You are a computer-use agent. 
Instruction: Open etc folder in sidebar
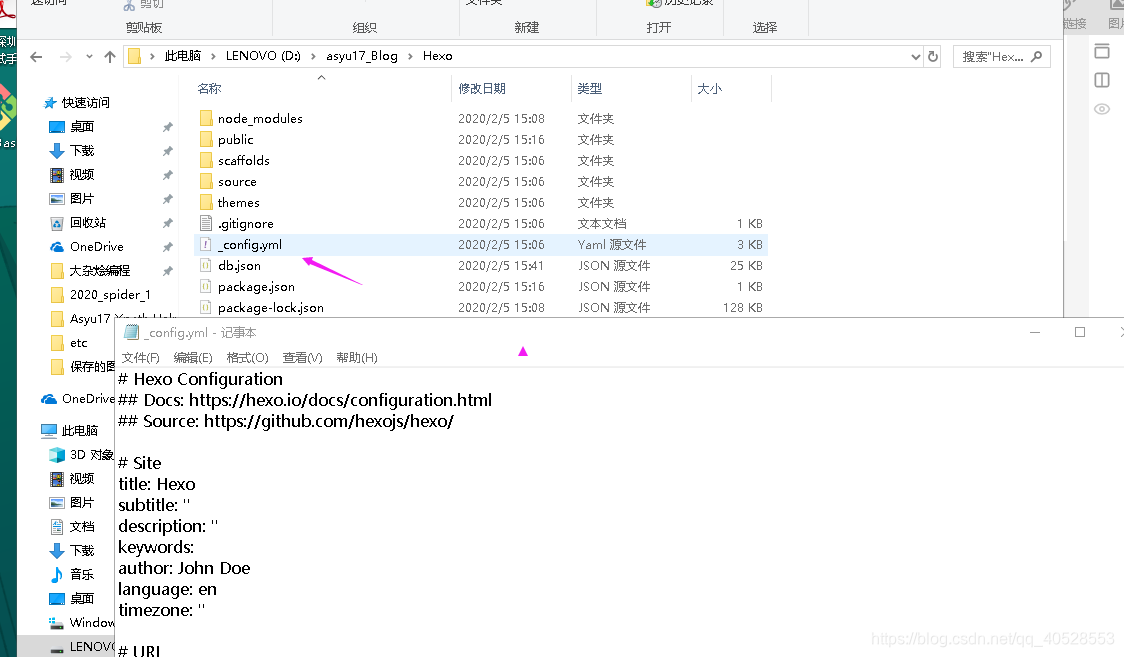tap(78, 342)
